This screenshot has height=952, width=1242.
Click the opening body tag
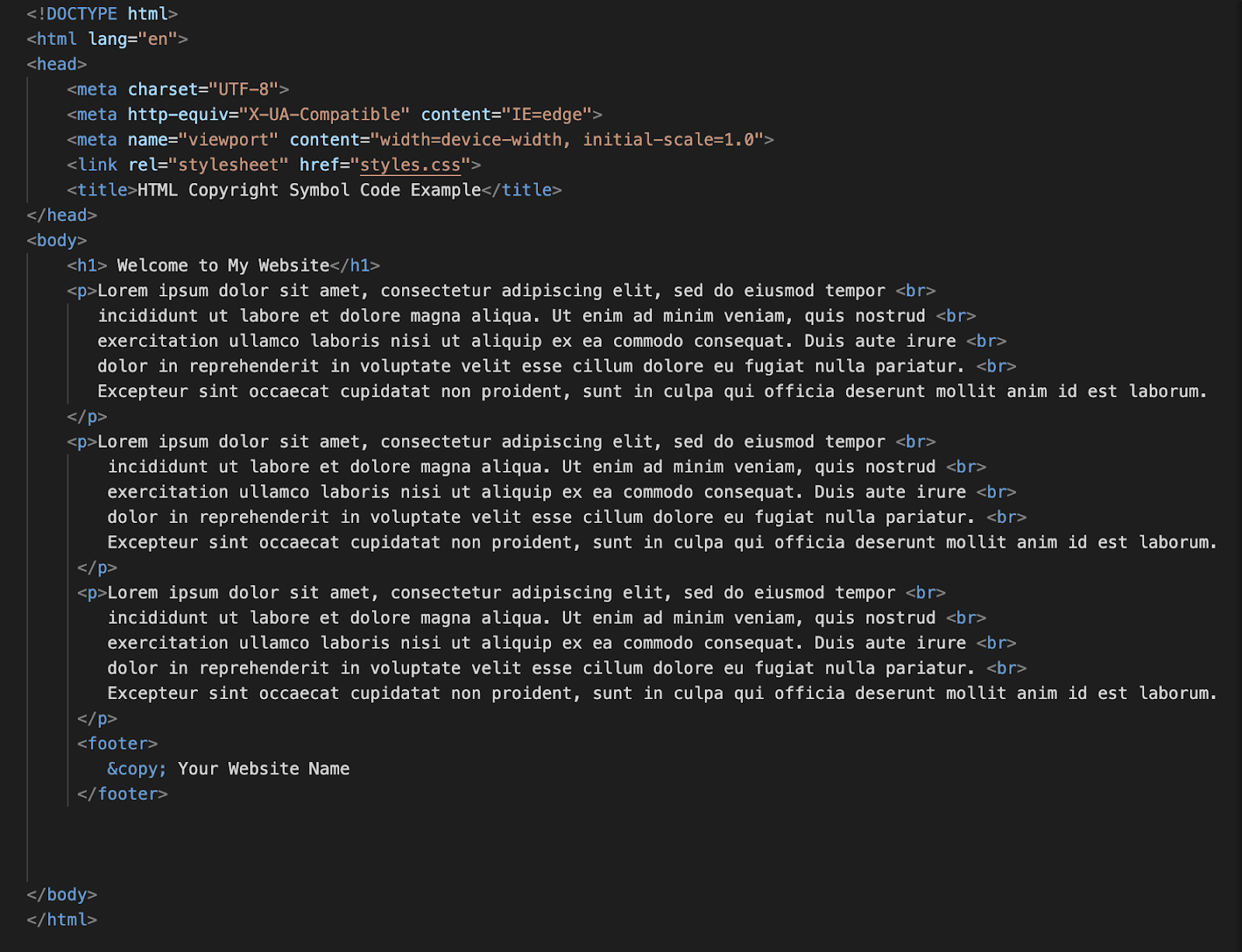(57, 241)
